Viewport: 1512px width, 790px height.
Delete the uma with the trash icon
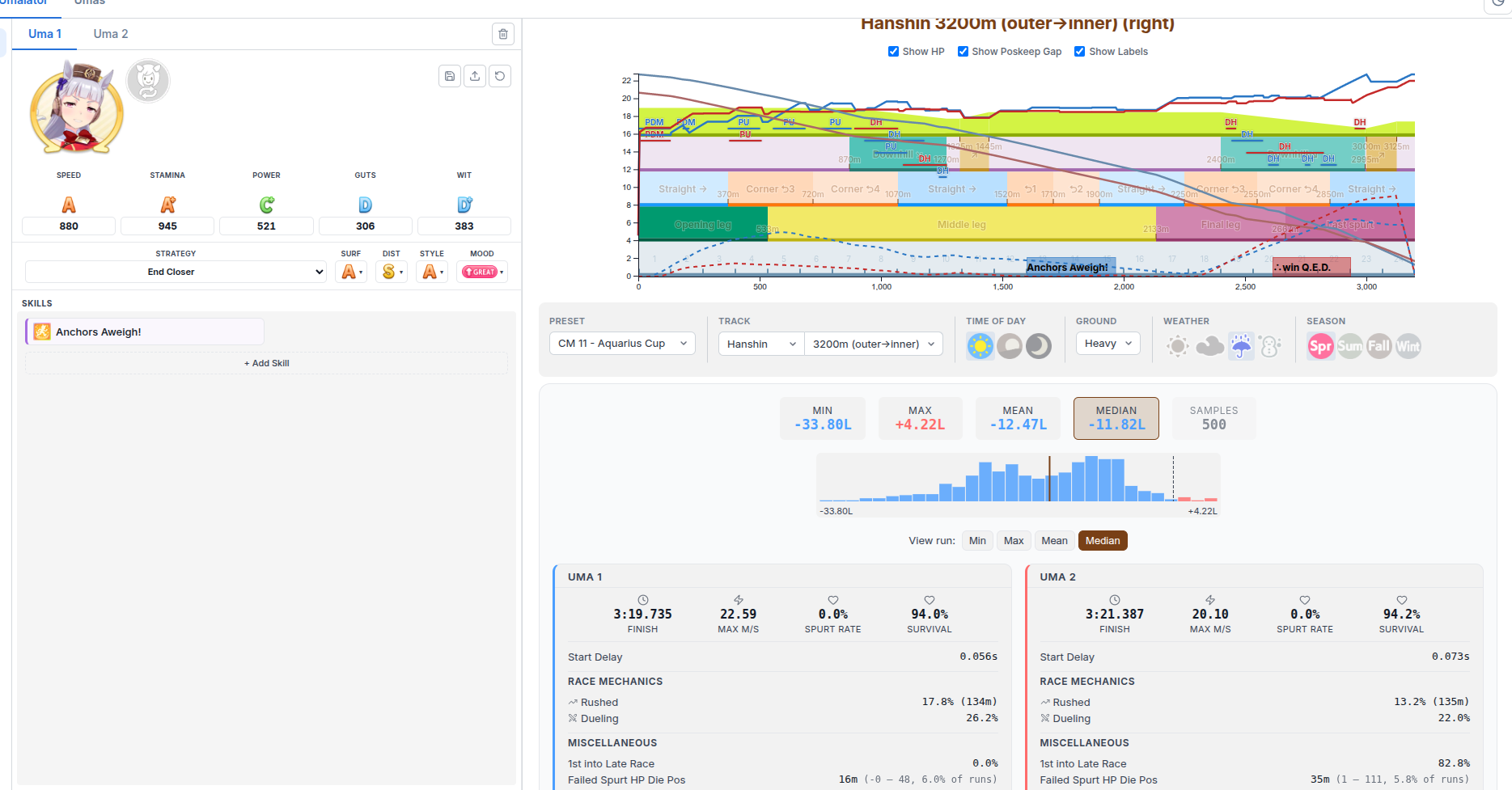(x=503, y=34)
